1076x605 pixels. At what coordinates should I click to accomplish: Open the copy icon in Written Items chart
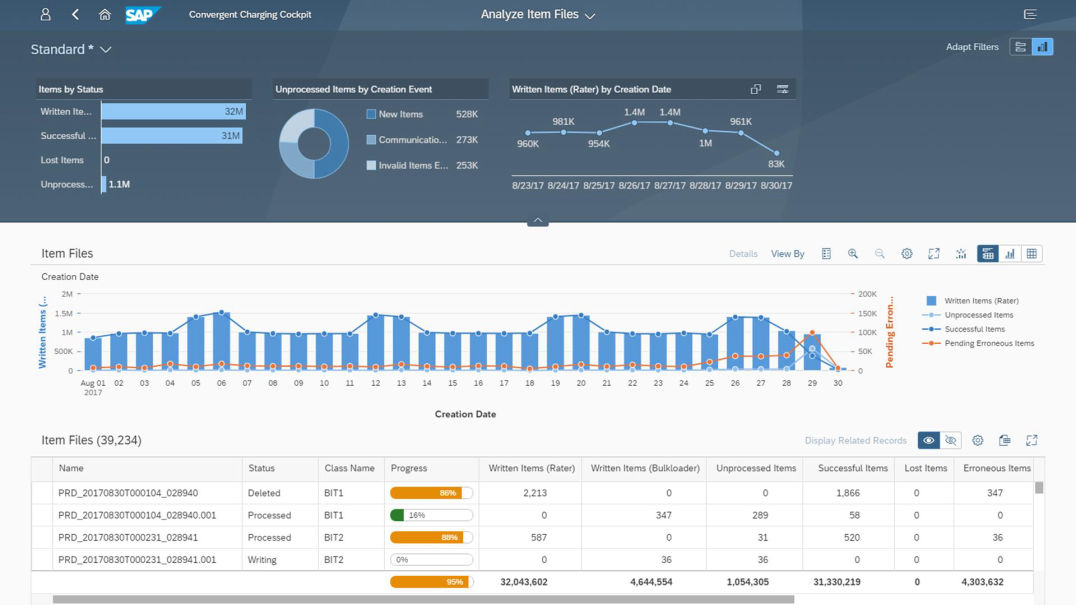pos(756,89)
